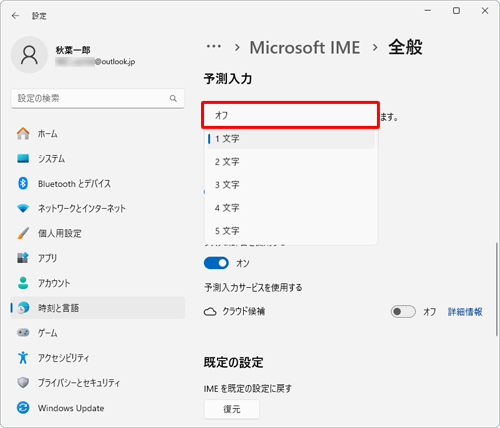This screenshot has height=428, width=500.
Task: Expand the breadcrumb ellipsis menu
Action: click(214, 46)
